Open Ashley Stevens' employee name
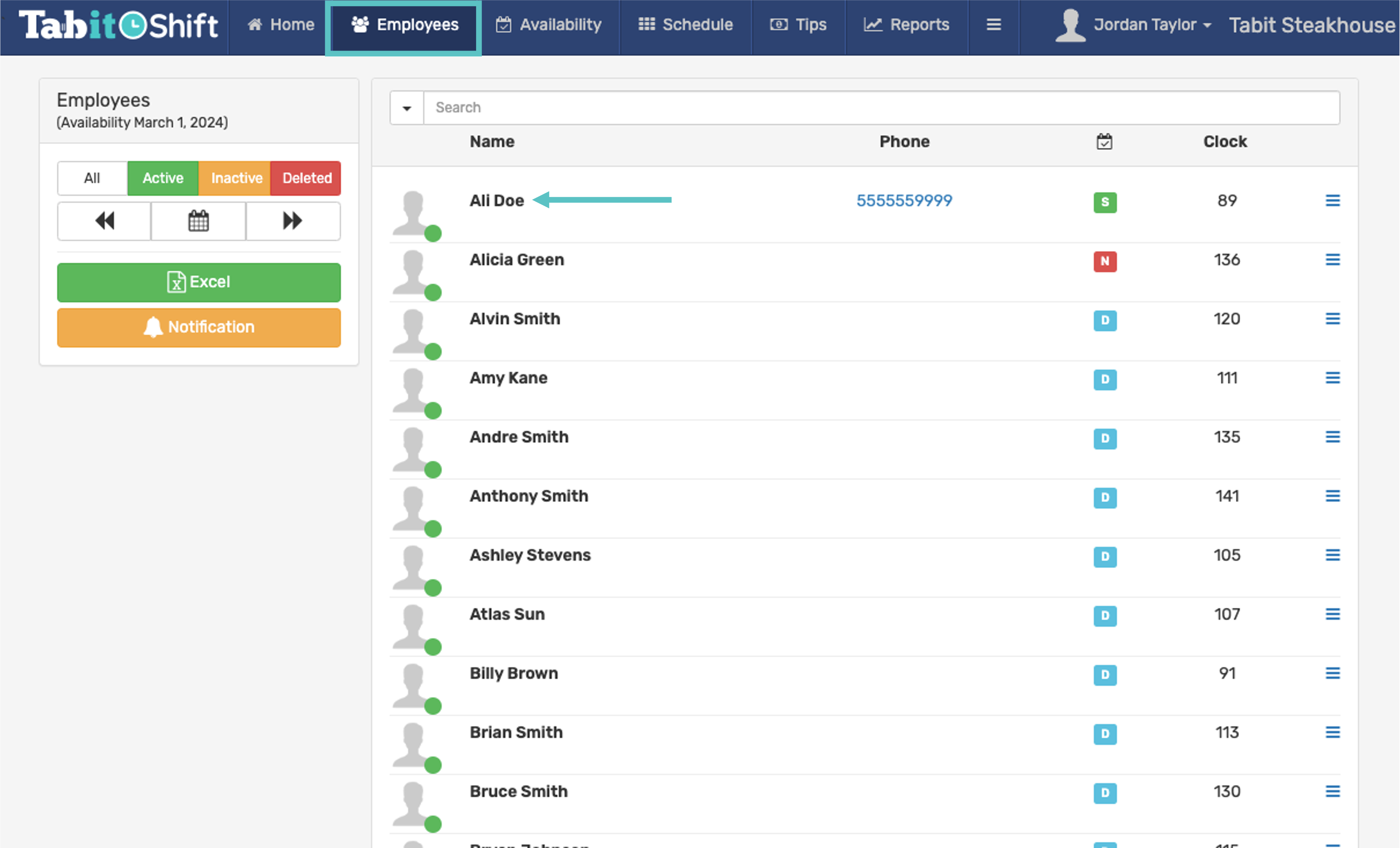 pyautogui.click(x=530, y=555)
